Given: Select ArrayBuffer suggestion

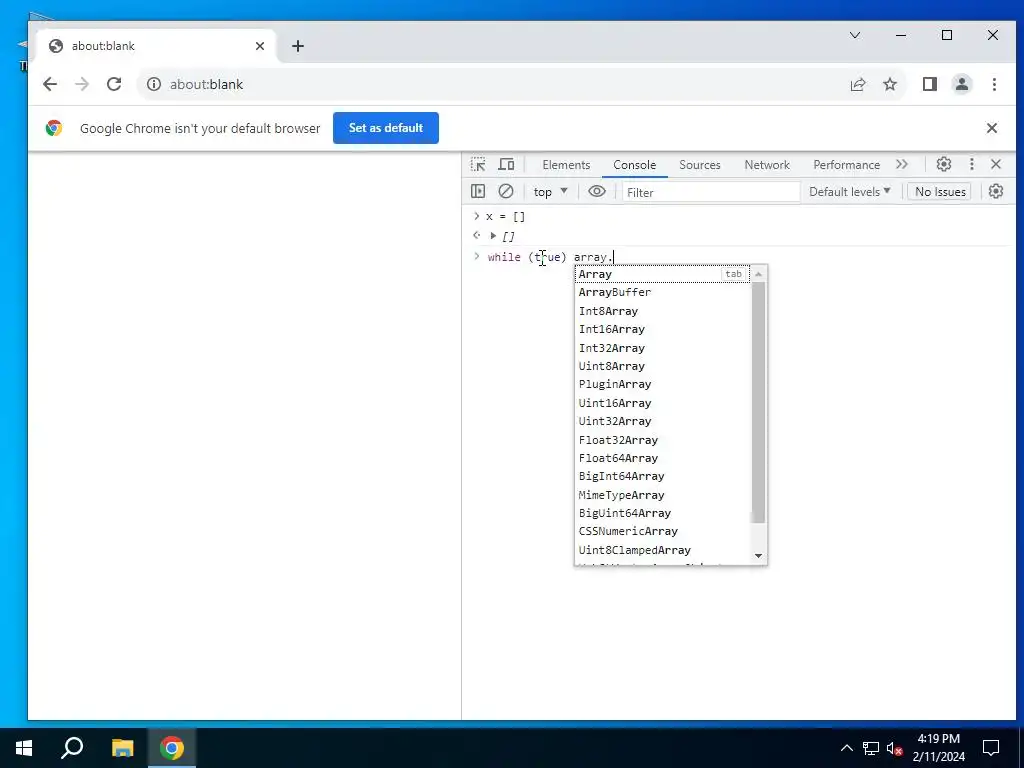Looking at the screenshot, I should point(662,293).
